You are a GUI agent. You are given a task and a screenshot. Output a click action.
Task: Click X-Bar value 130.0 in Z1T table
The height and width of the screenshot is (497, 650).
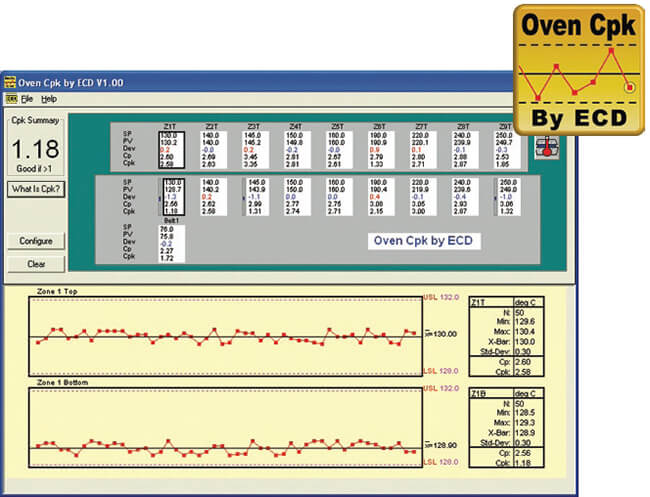(x=525, y=342)
